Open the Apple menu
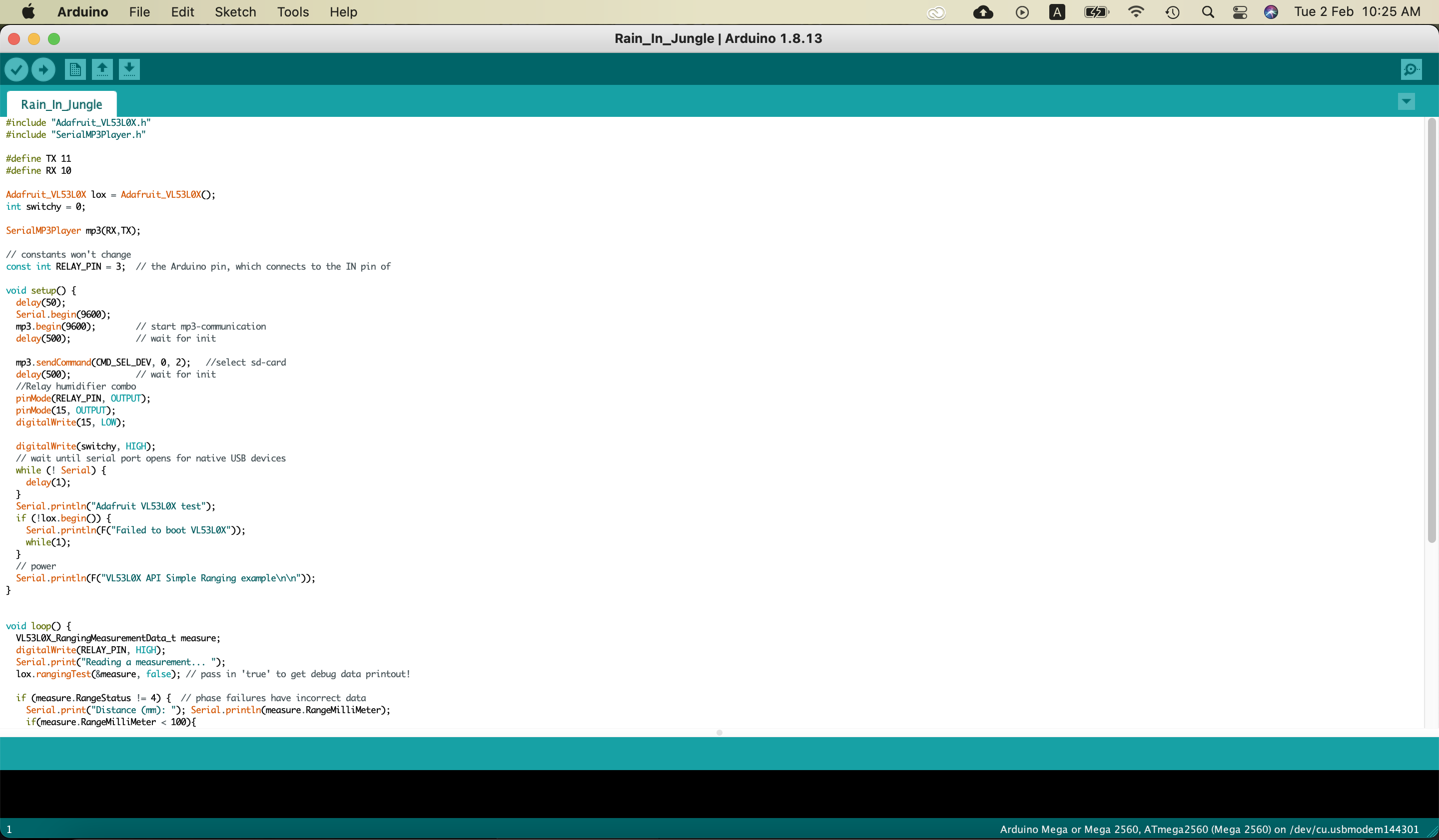This screenshot has width=1439, height=840. click(x=28, y=11)
